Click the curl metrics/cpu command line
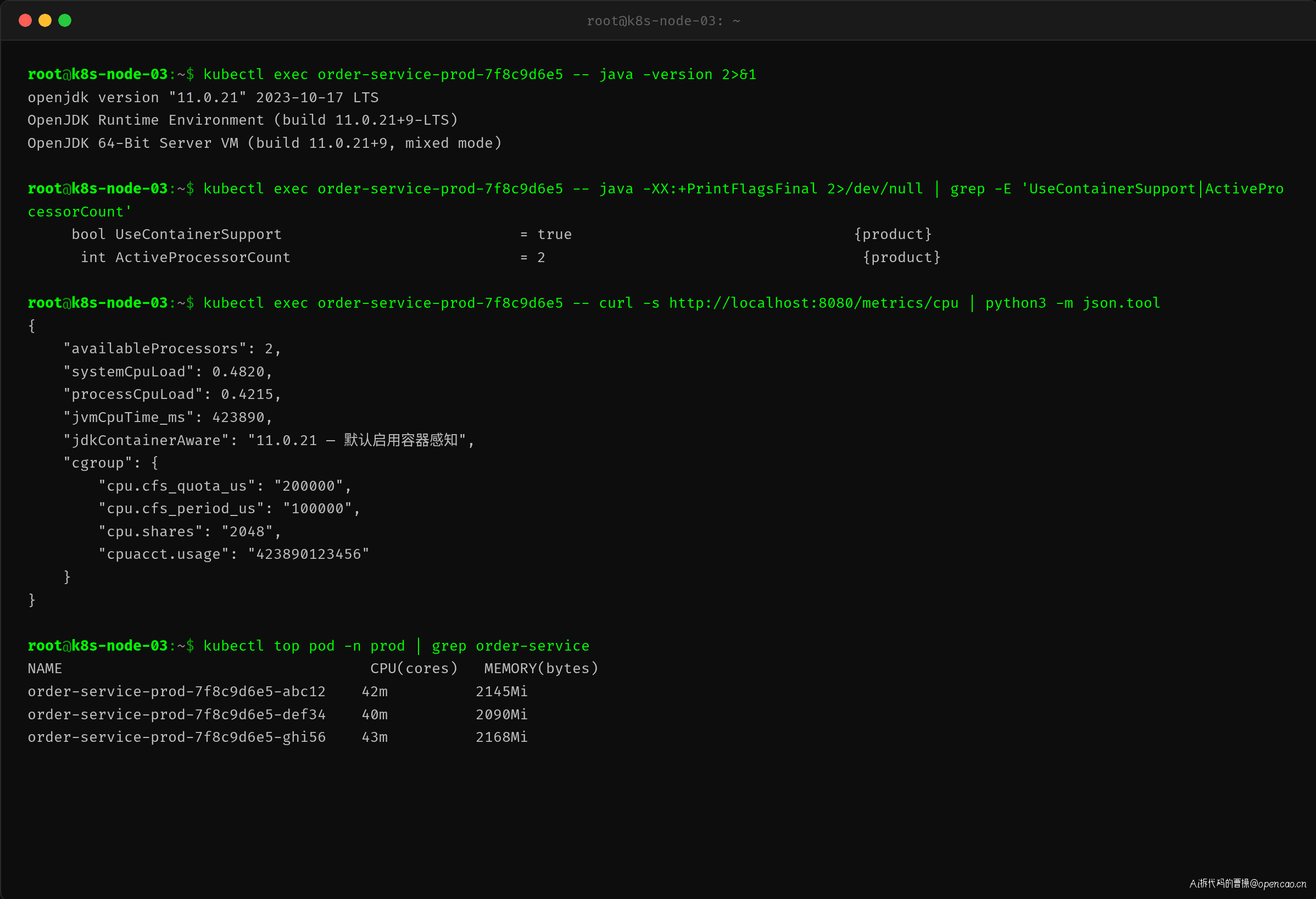Viewport: 1316px width, 899px height. pyautogui.click(x=594, y=303)
